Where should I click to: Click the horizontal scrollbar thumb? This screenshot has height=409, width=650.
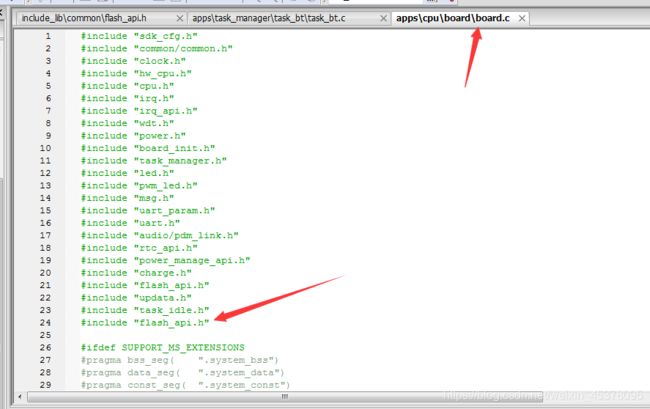tap(285, 397)
